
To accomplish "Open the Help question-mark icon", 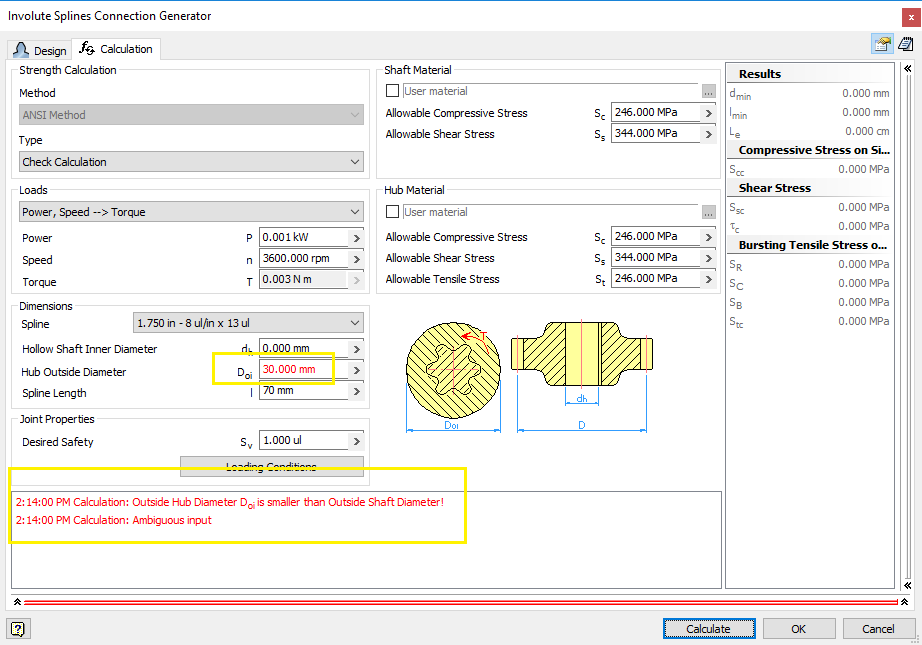I will click(x=18, y=628).
